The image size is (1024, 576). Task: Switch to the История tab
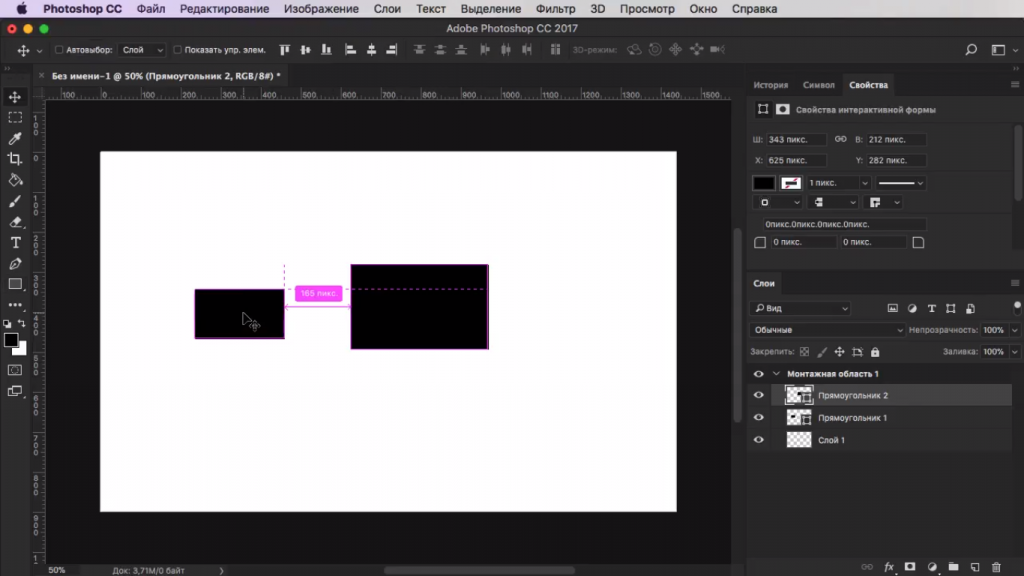click(x=771, y=85)
